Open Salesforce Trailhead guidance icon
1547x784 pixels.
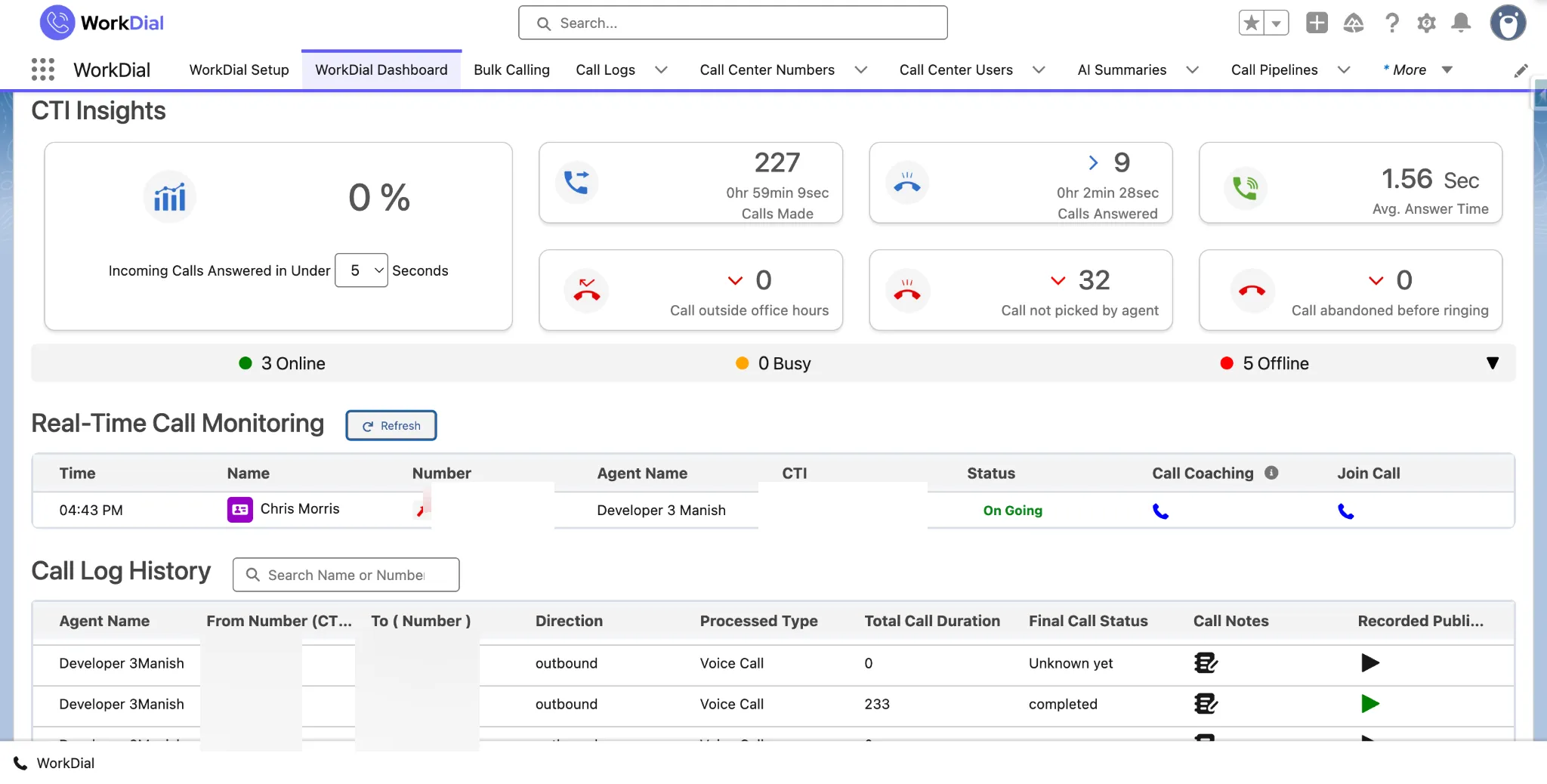pos(1354,23)
